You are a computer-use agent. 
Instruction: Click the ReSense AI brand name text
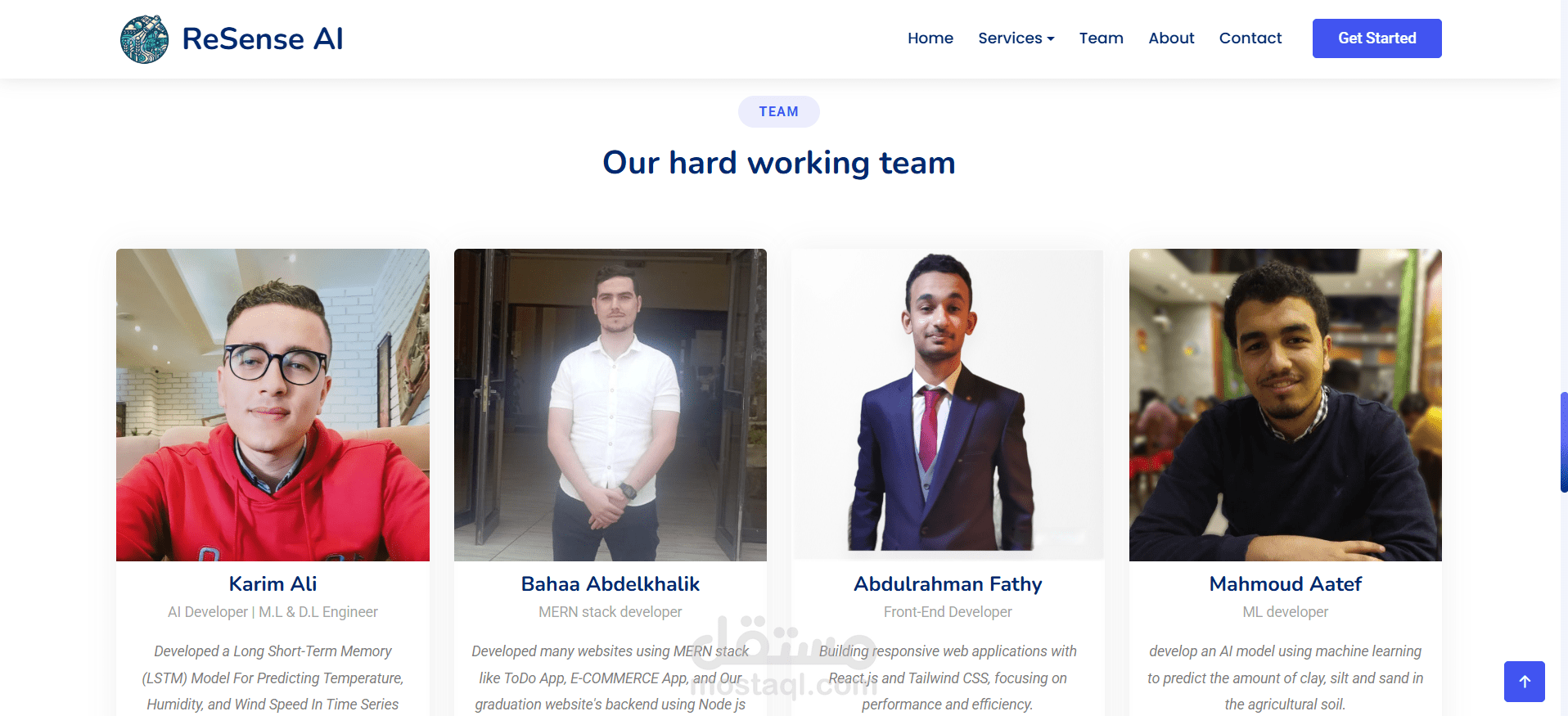pos(263,38)
